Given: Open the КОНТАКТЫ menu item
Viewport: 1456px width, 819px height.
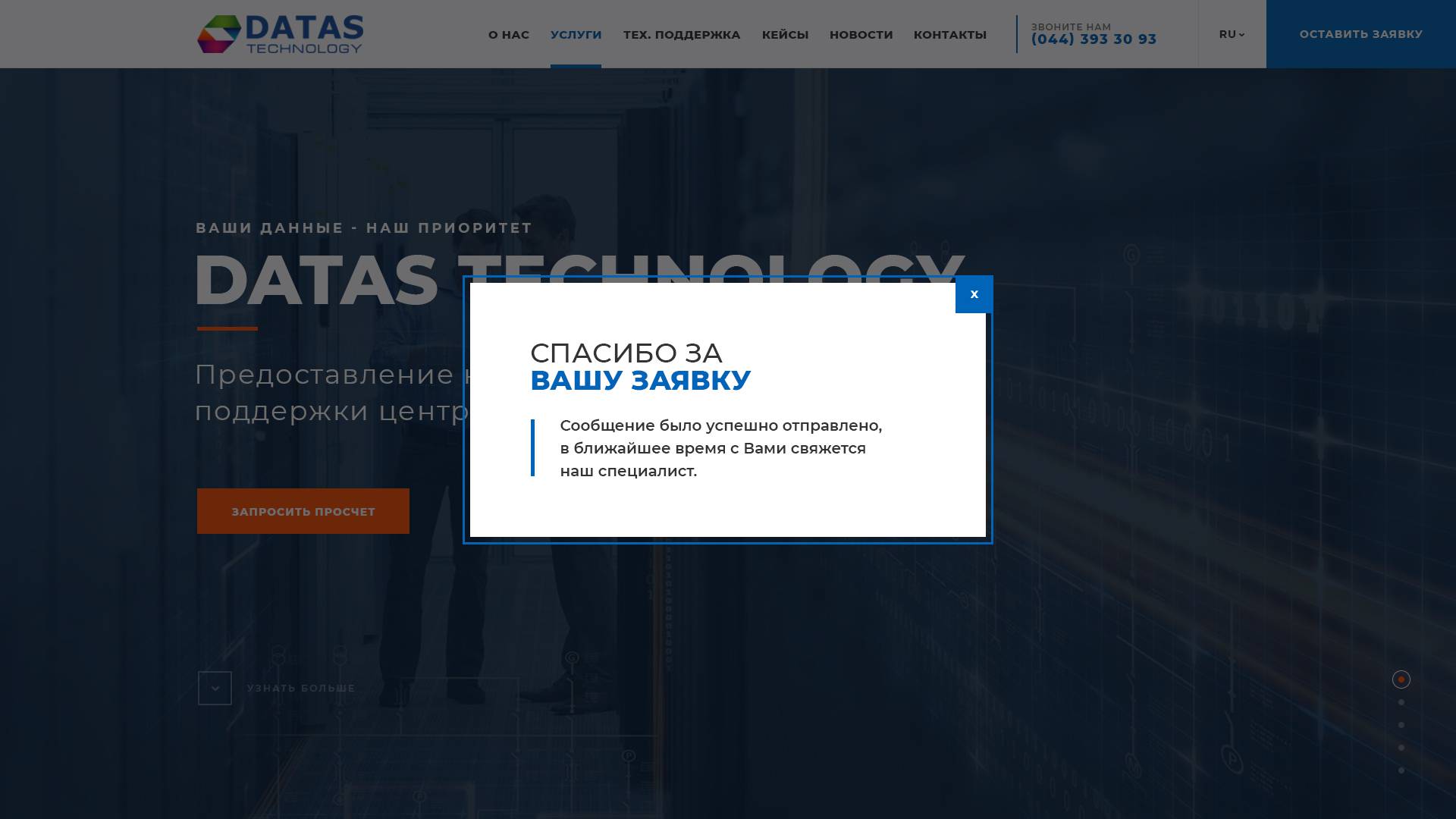Looking at the screenshot, I should 949,35.
